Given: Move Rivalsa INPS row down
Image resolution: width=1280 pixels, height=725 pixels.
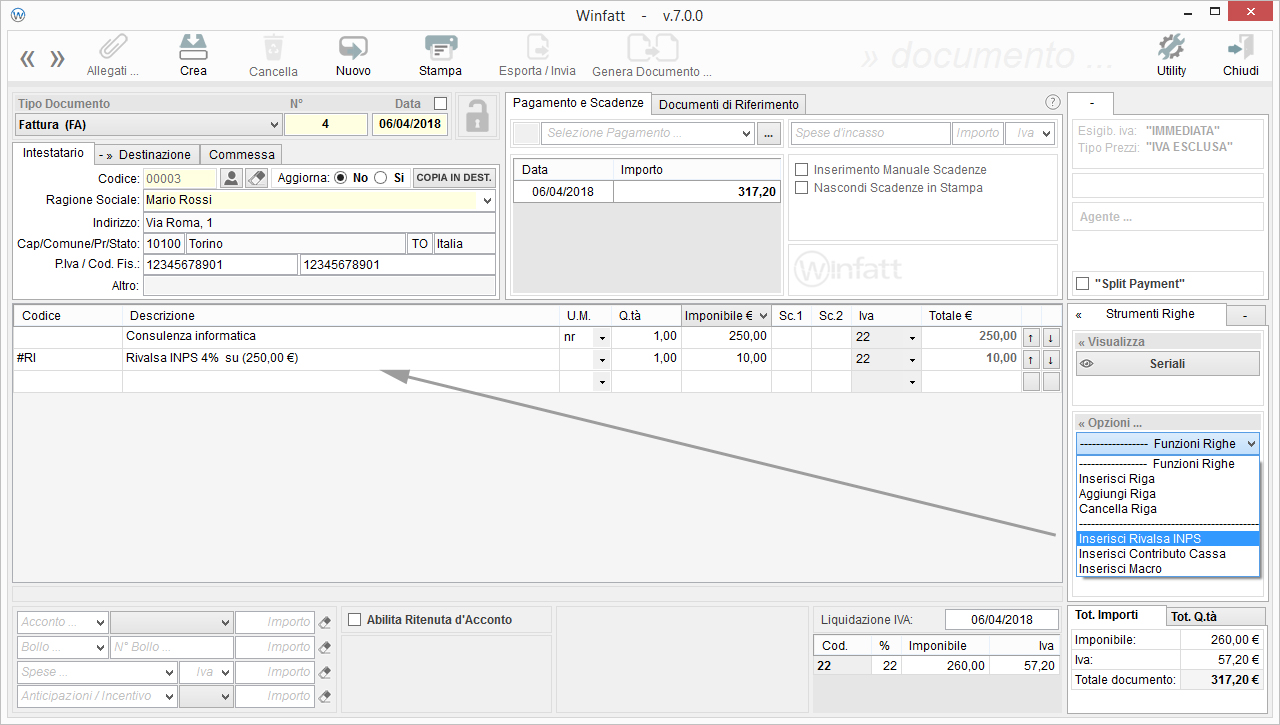Looking at the screenshot, I should tap(1051, 359).
